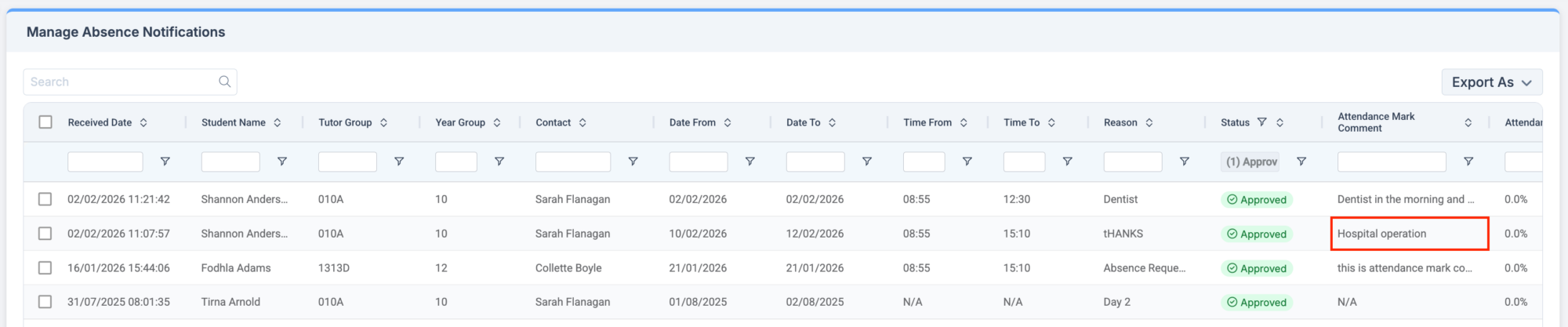Toggle the select-all header checkbox
The width and height of the screenshot is (1568, 327).
point(45,122)
